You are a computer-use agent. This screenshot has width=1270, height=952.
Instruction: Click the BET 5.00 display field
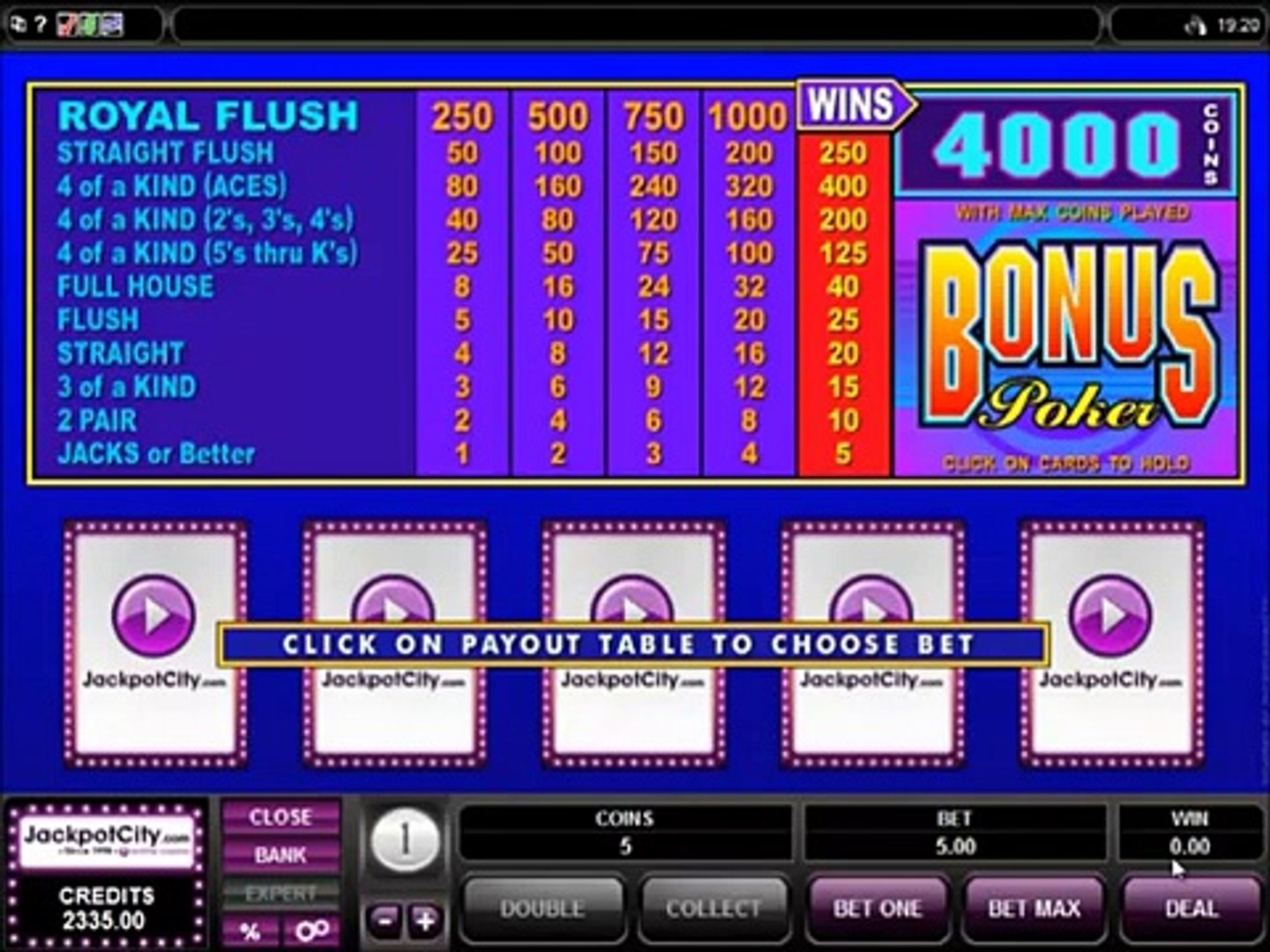(955, 833)
